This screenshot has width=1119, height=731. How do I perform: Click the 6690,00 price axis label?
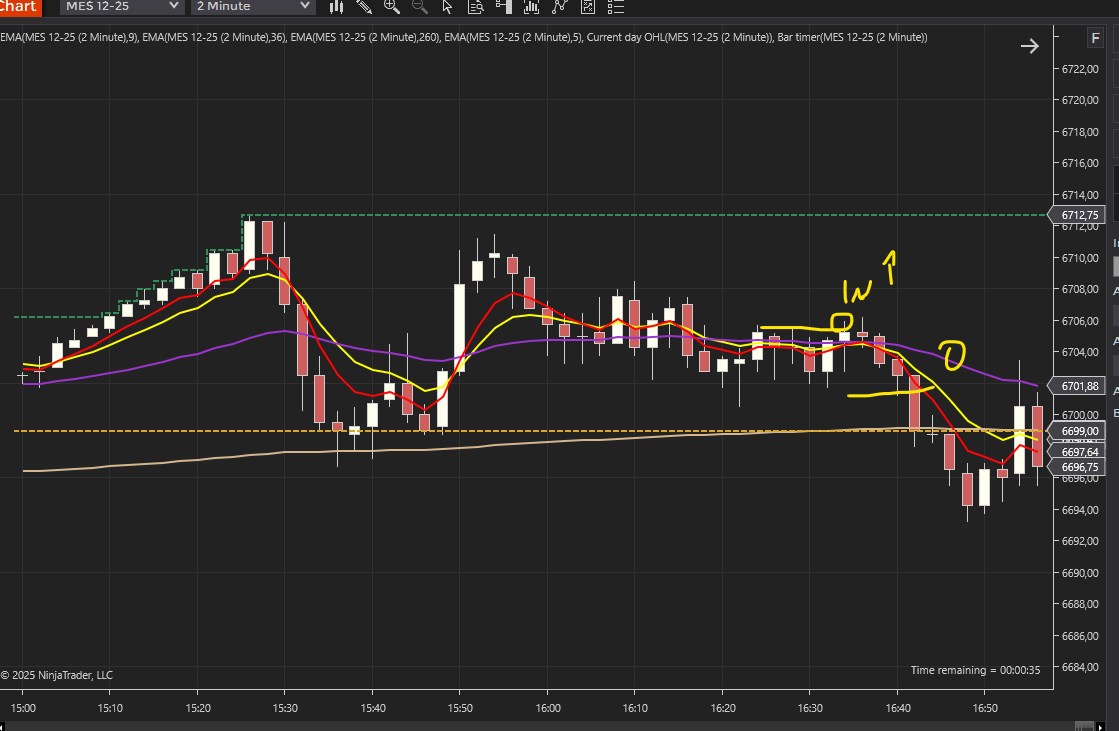coord(1080,573)
